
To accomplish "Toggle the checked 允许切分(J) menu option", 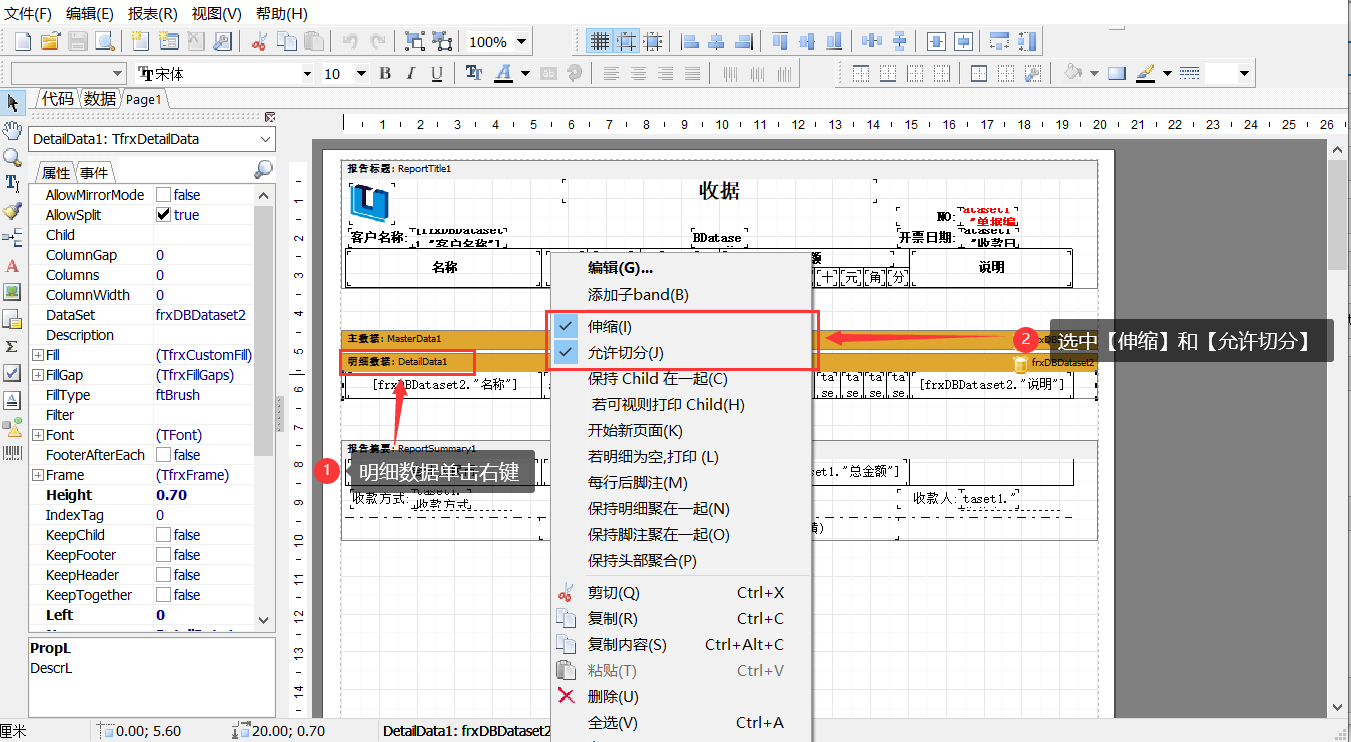I will click(x=682, y=352).
